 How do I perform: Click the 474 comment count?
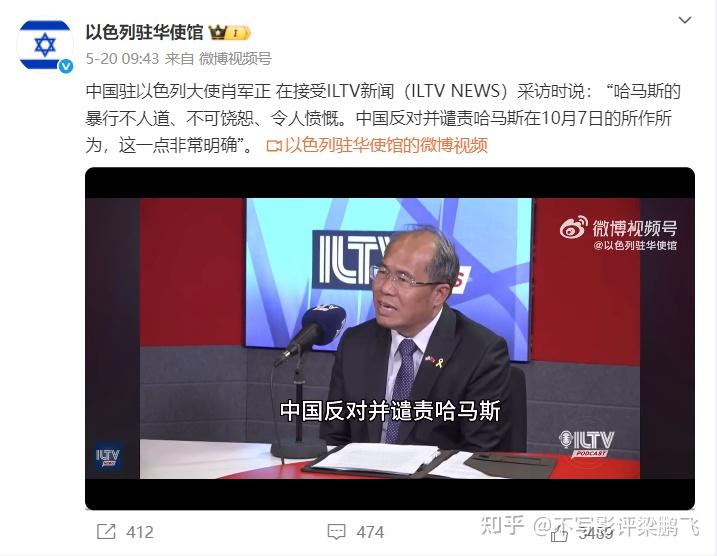click(370, 532)
